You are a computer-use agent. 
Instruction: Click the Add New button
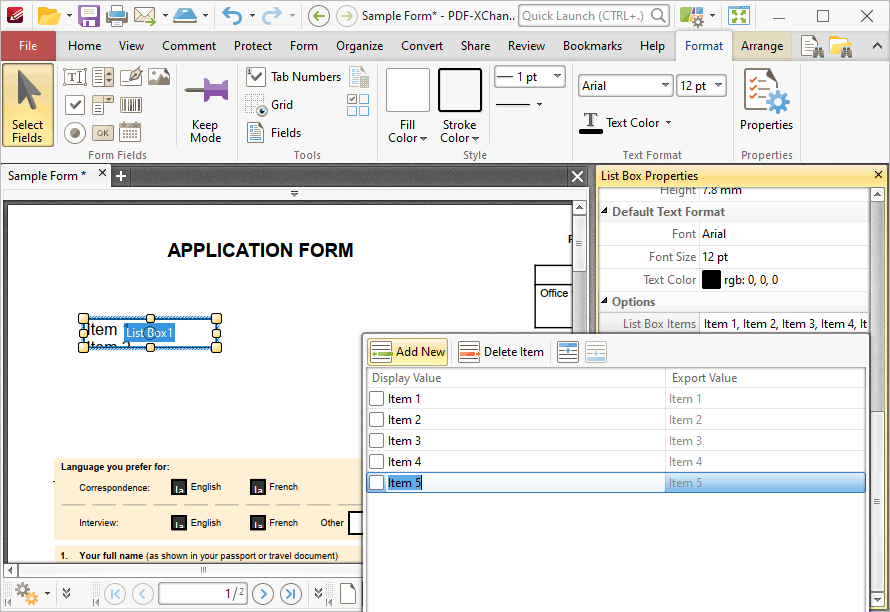[408, 352]
